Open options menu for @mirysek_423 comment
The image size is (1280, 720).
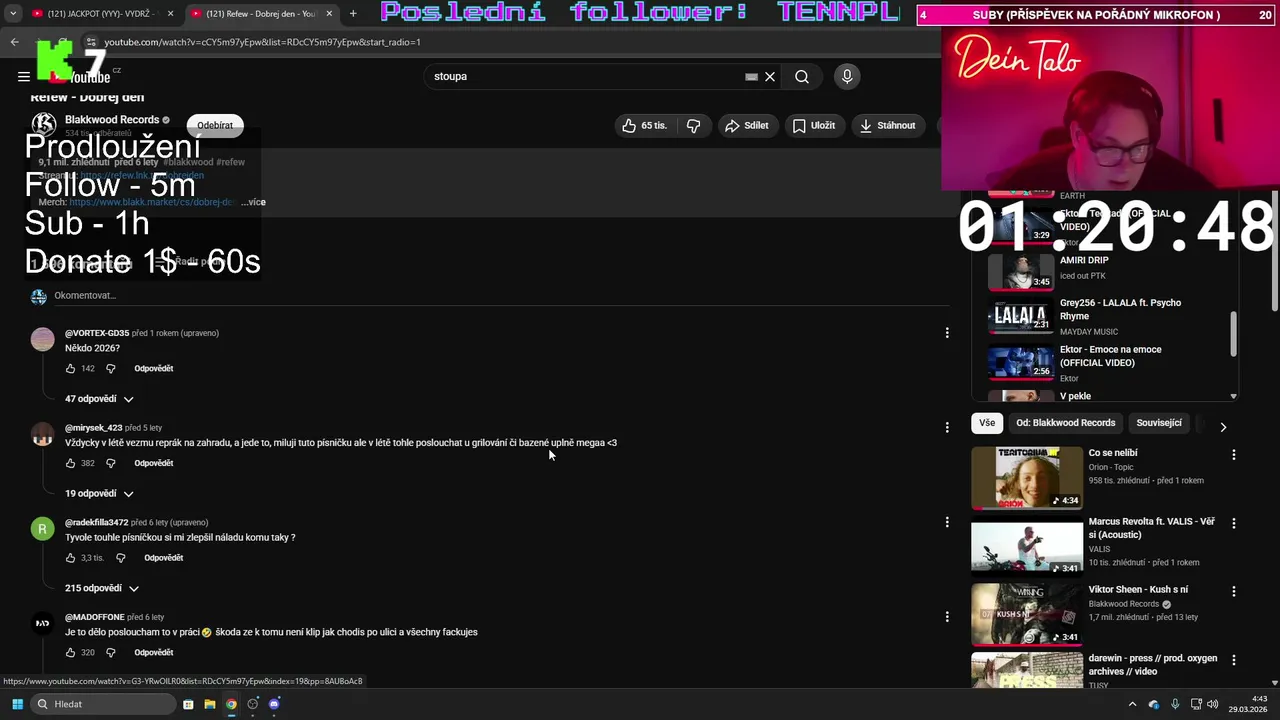click(x=947, y=427)
